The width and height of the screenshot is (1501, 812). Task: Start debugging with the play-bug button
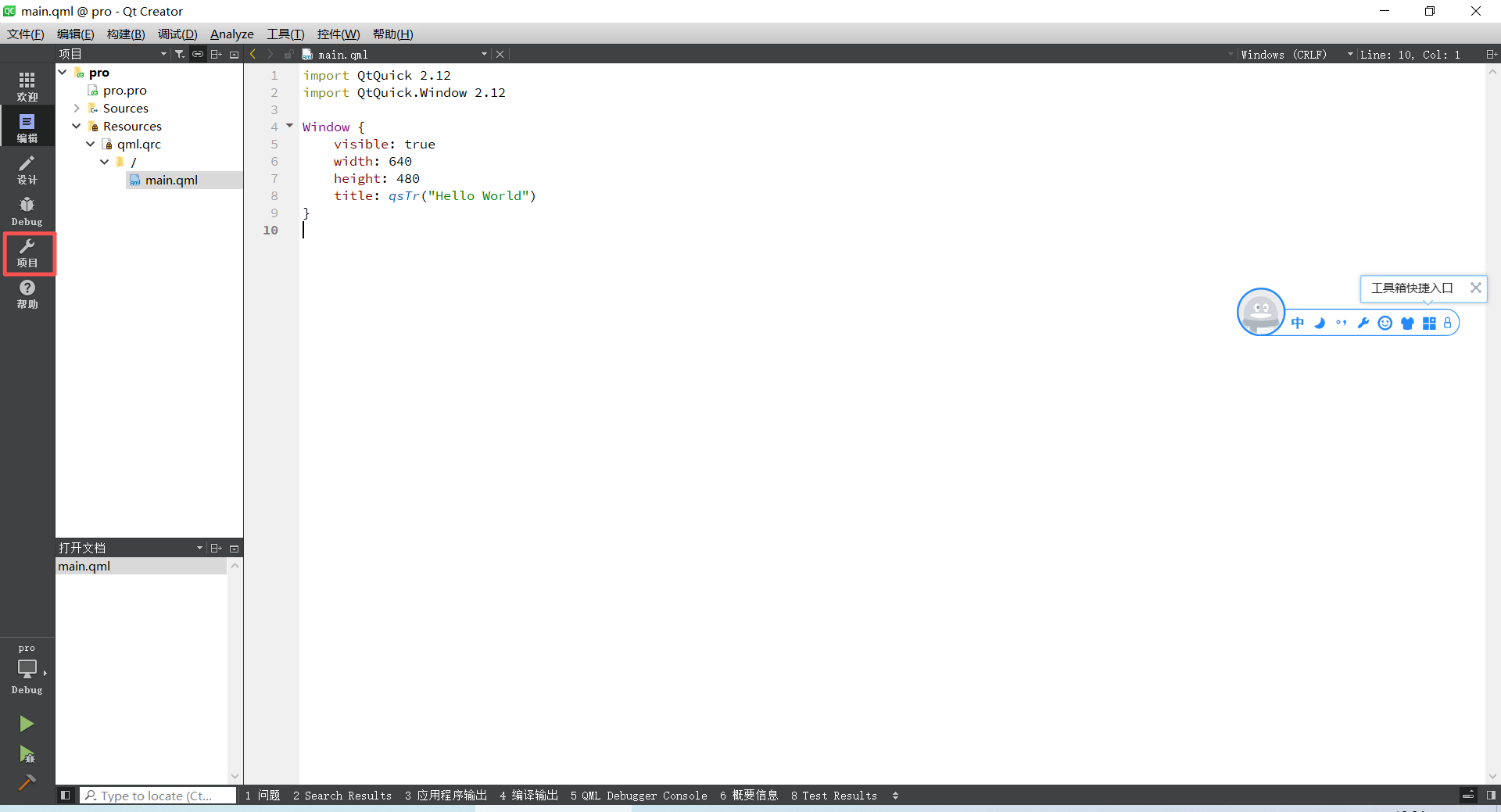tap(27, 754)
